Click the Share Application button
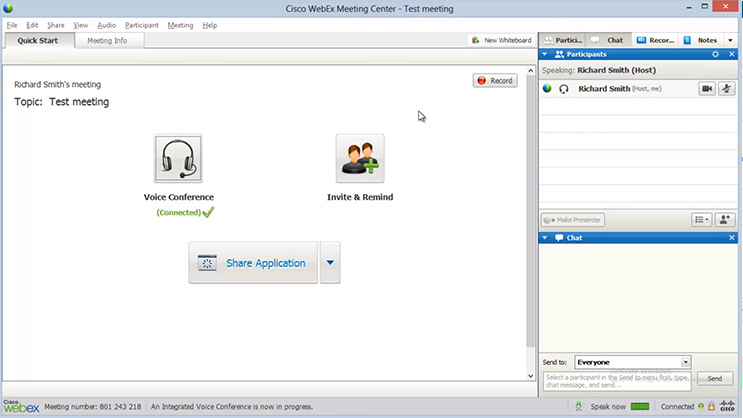The height and width of the screenshot is (418, 743). (253, 263)
